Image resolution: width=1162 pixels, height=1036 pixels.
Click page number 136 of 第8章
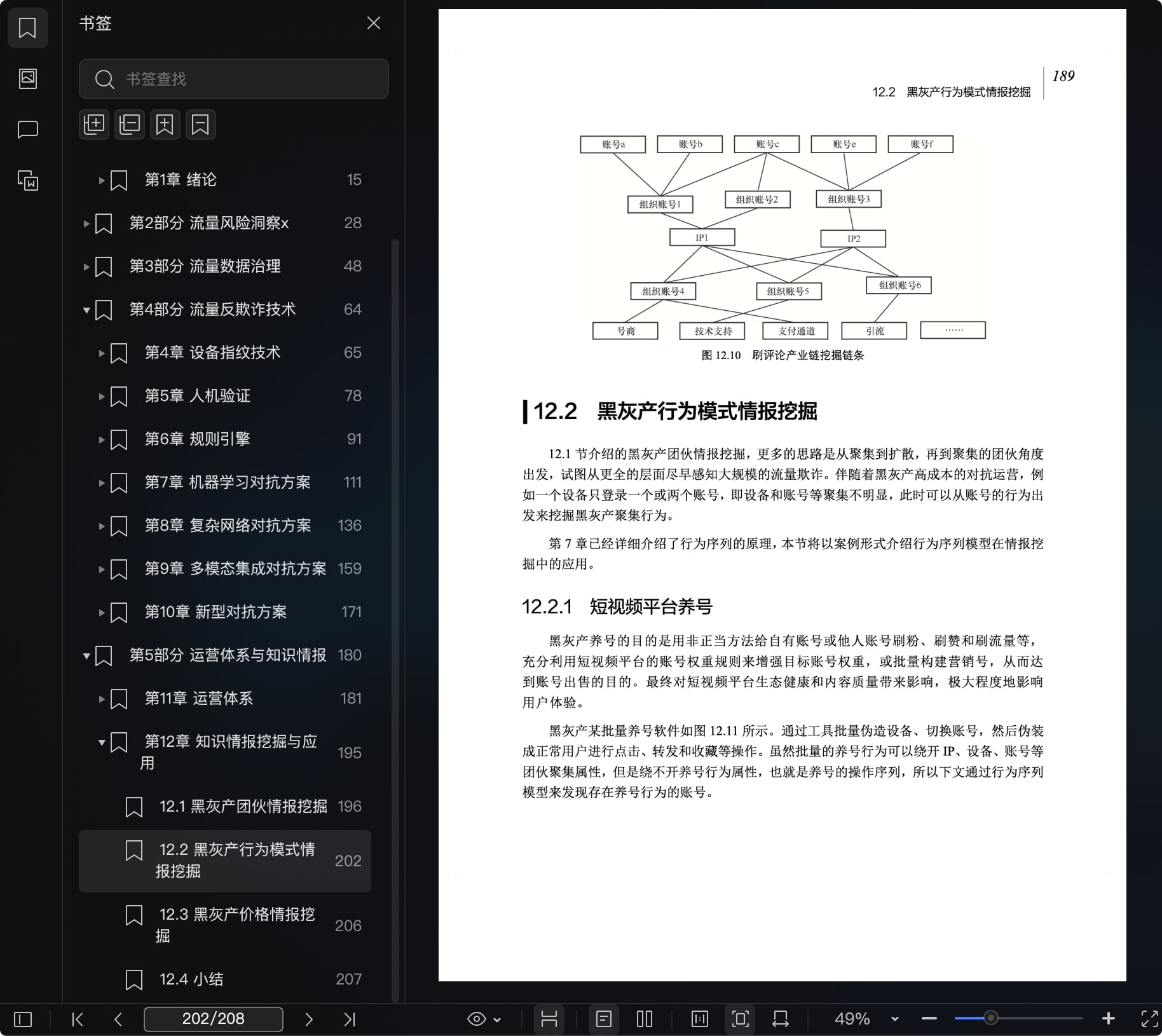click(x=350, y=526)
